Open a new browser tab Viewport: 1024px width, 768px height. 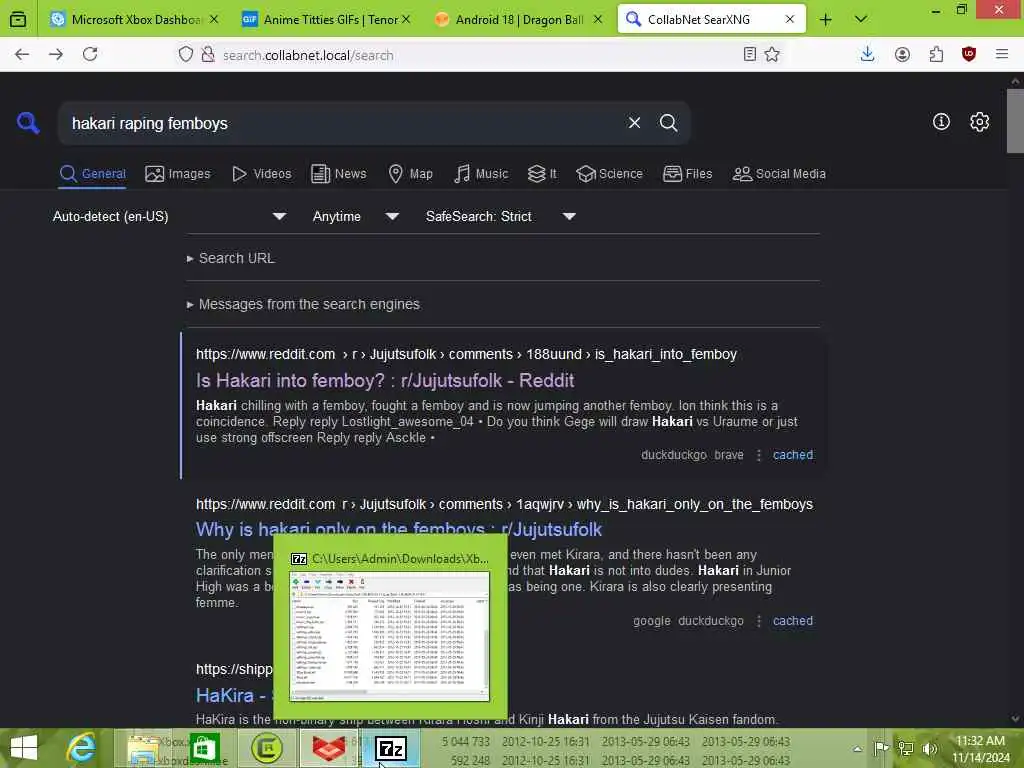(x=825, y=20)
